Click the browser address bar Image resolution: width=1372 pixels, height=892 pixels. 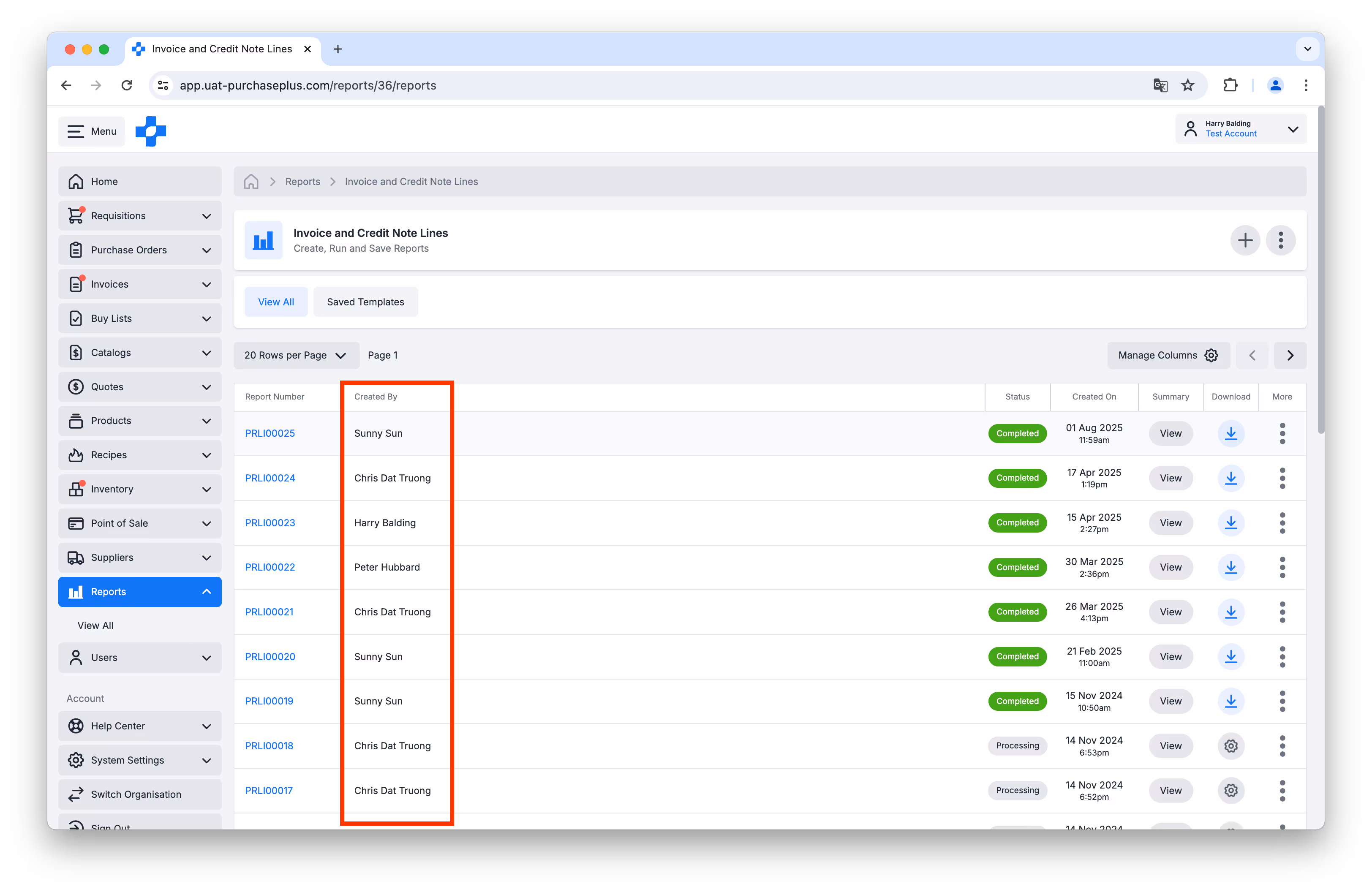[x=634, y=85]
